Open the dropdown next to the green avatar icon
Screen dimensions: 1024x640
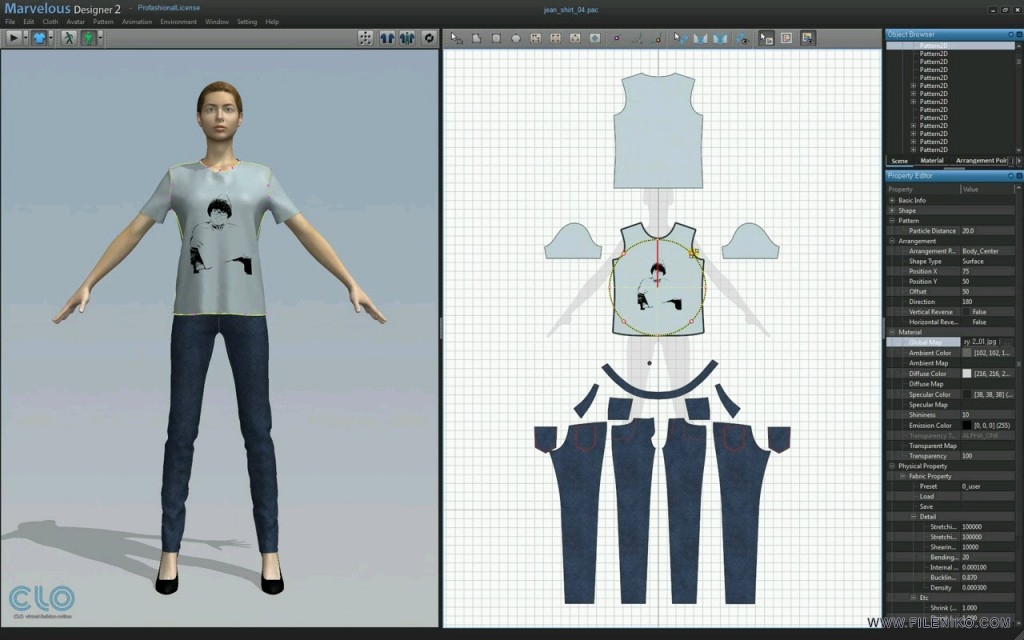pos(101,38)
